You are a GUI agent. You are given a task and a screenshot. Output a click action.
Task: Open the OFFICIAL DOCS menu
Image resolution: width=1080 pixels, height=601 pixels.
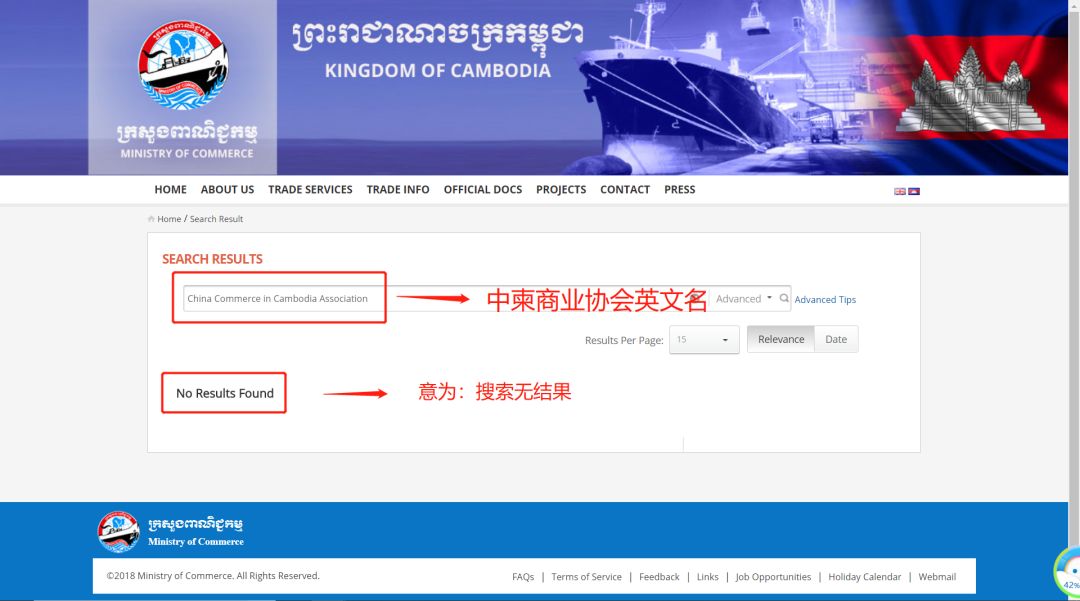[483, 189]
